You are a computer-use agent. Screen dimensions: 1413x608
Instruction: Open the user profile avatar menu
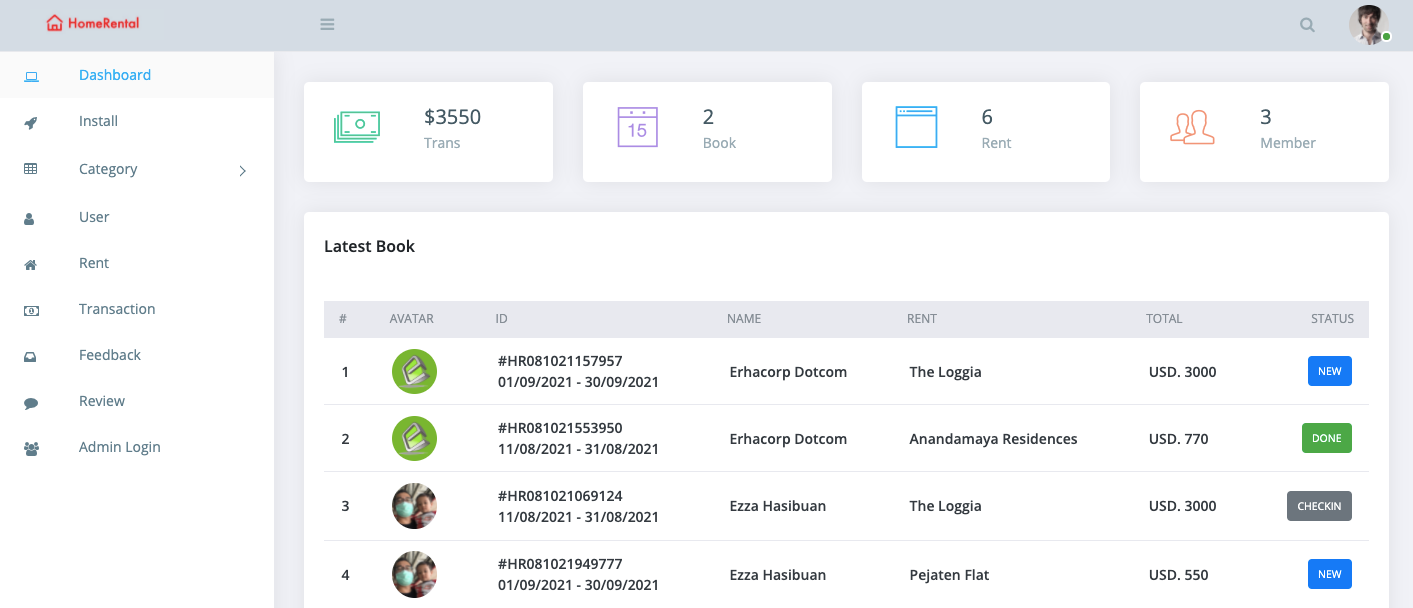[1368, 25]
